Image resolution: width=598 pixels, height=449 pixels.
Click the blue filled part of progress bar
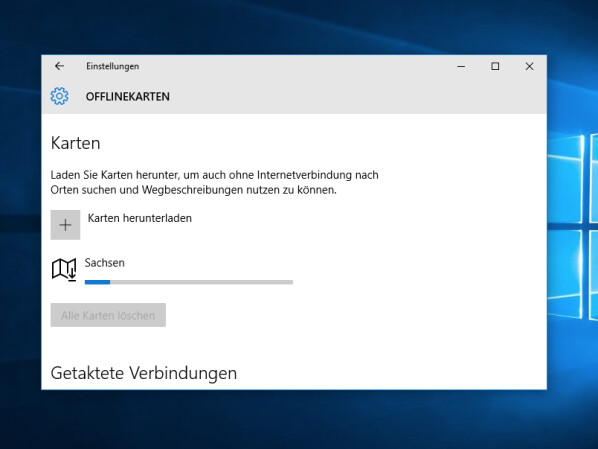pyautogui.click(x=97, y=282)
